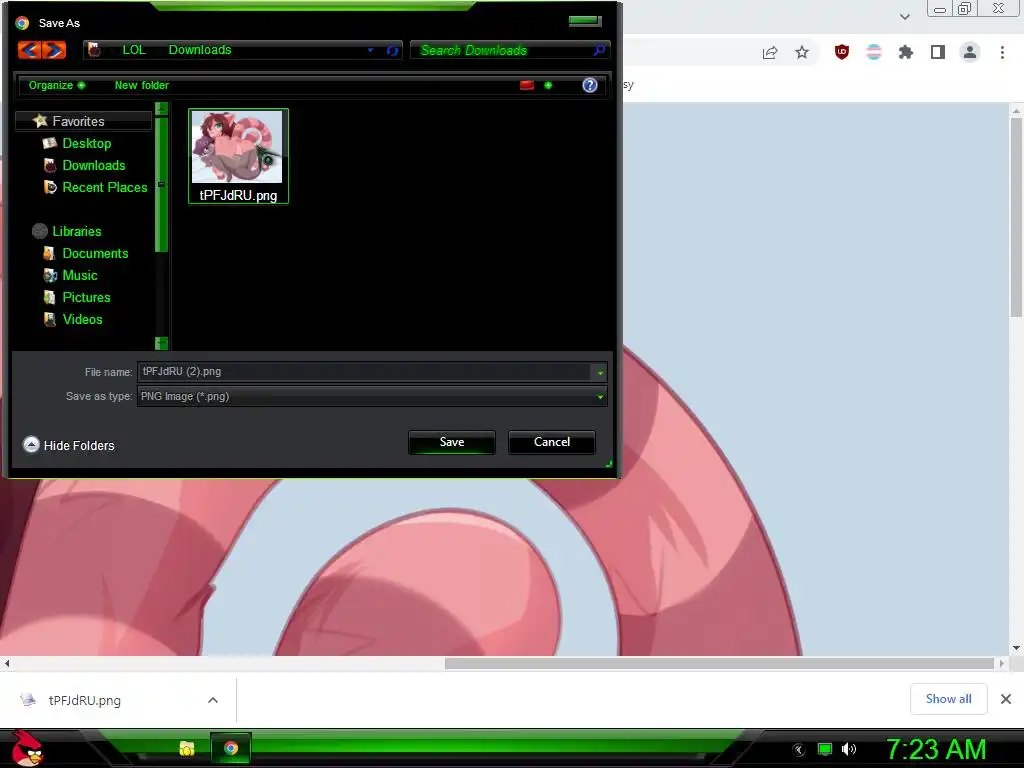Open the uBlock Origin extension icon
1024x768 pixels.
pos(842,52)
